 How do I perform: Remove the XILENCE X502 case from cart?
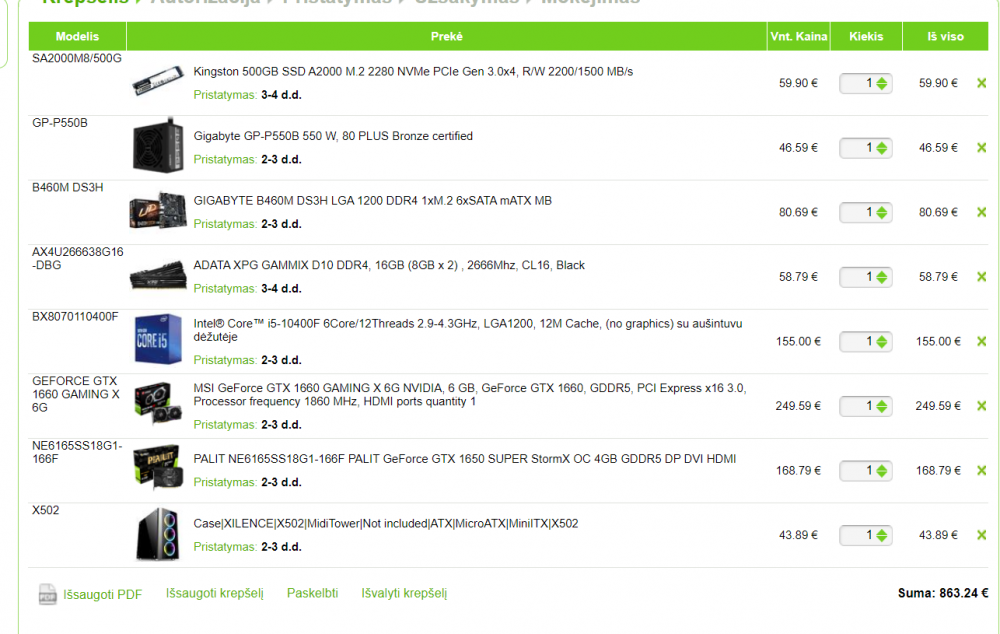click(982, 534)
